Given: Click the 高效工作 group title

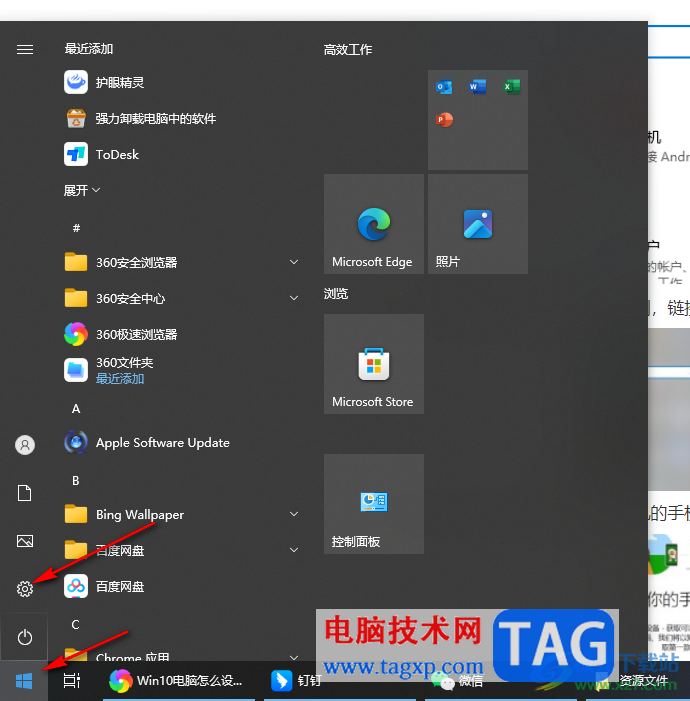Looking at the screenshot, I should (348, 50).
